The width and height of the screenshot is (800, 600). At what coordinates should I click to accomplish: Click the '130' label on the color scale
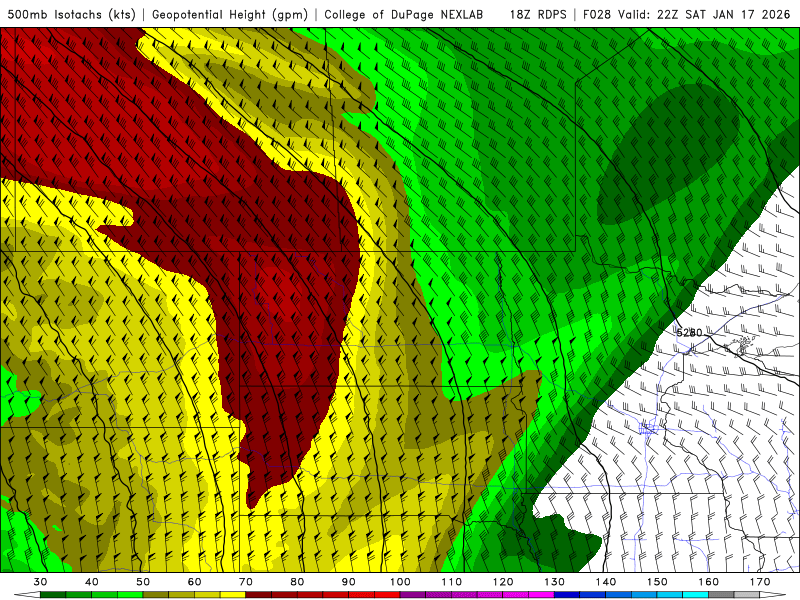[x=555, y=582]
